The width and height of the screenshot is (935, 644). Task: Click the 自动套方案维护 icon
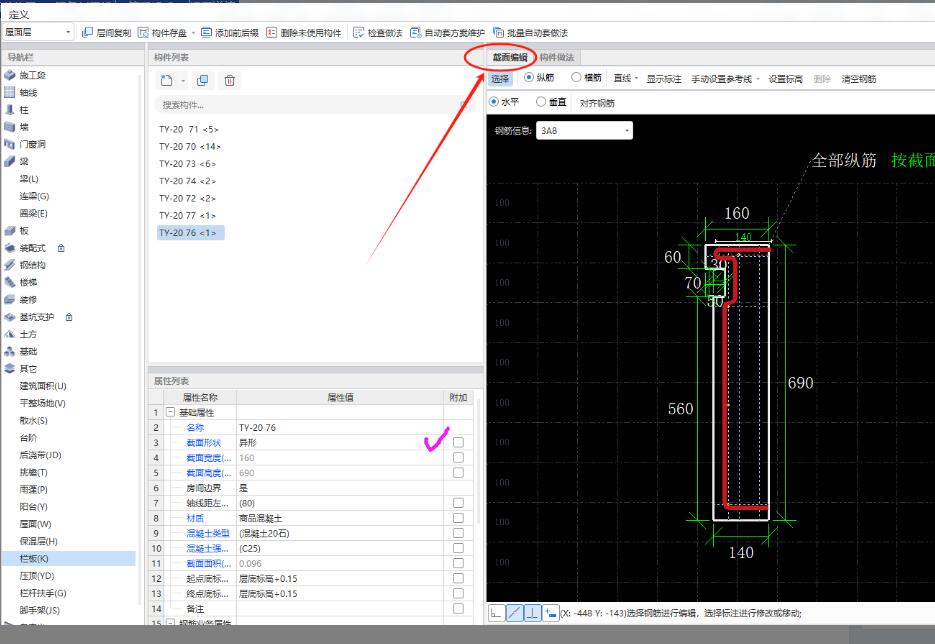pyautogui.click(x=416, y=32)
